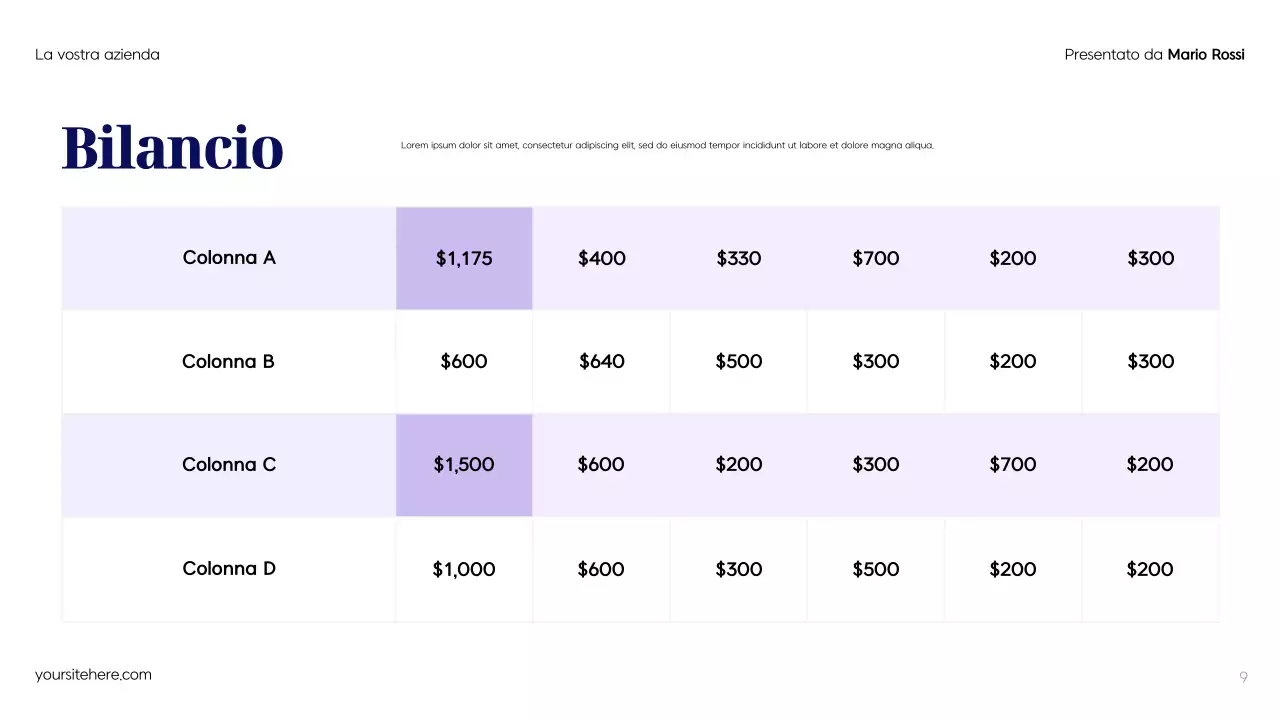The image size is (1280, 720).
Task: Click the $330 cell in Colonna A
Action: tap(739, 258)
